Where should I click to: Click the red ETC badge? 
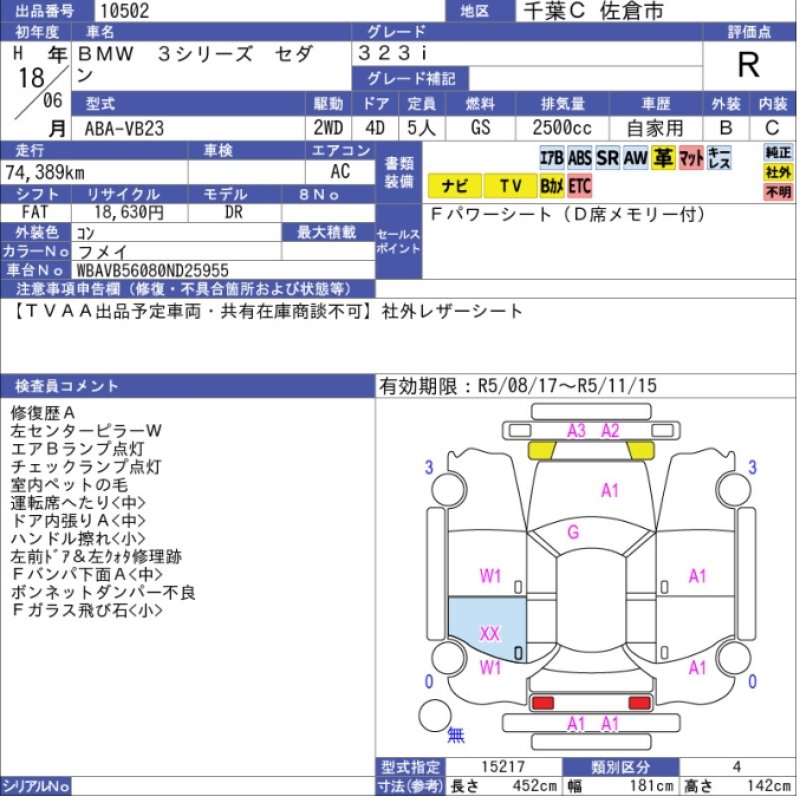[x=580, y=186]
